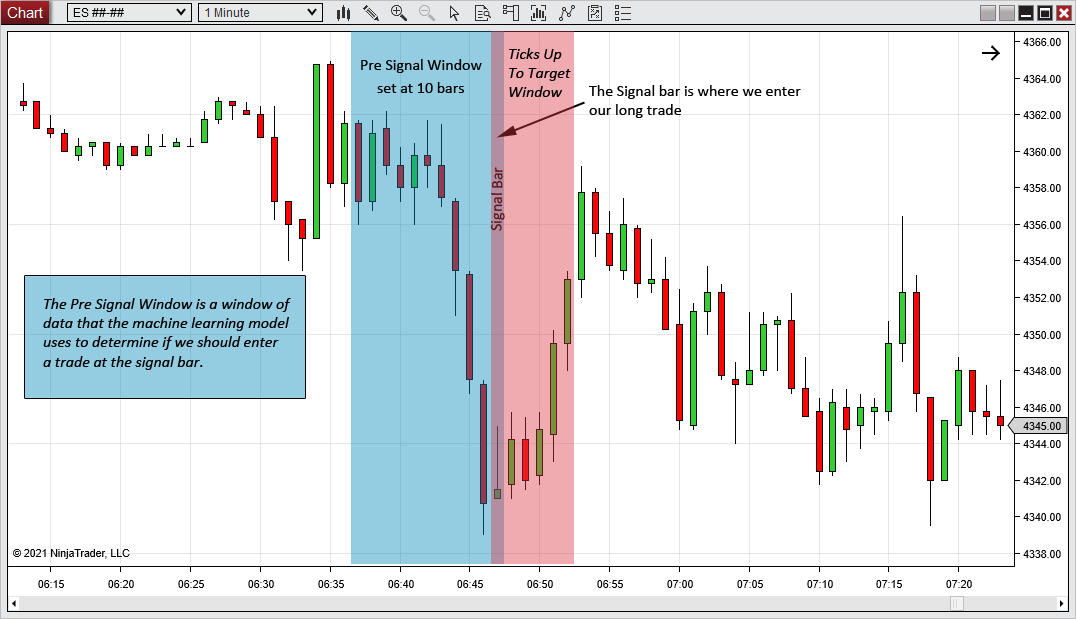Click the 07:20 time axis label
Screen dimensions: 1076x619
coord(959,584)
